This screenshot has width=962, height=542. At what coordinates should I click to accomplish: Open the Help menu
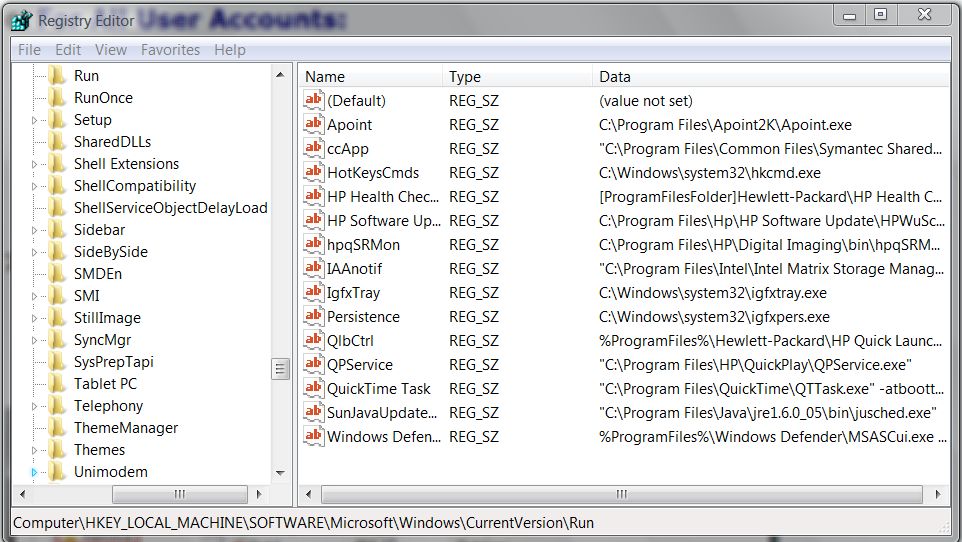coord(230,50)
